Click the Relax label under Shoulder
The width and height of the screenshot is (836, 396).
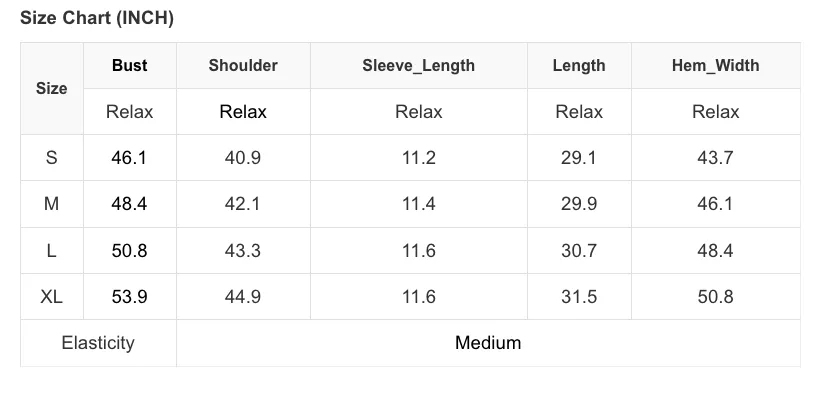(243, 112)
